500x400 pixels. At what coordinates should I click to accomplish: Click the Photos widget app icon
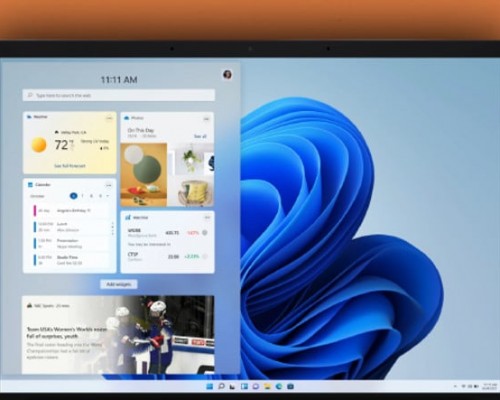(x=127, y=118)
